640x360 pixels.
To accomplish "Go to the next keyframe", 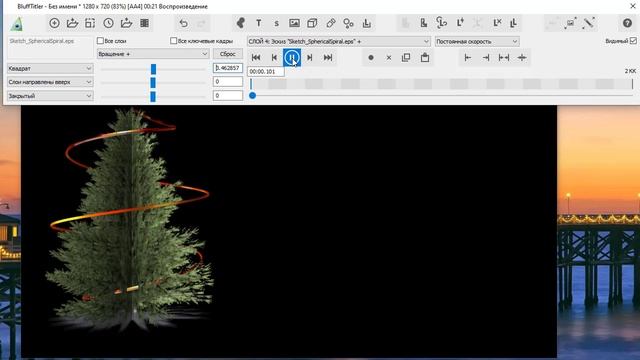I will pyautogui.click(x=310, y=58).
